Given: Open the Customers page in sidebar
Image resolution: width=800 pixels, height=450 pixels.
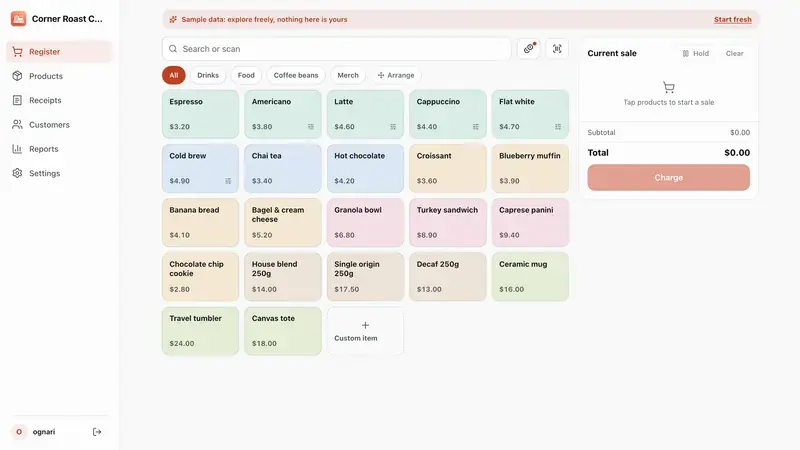Looking at the screenshot, I should click(x=59, y=124).
